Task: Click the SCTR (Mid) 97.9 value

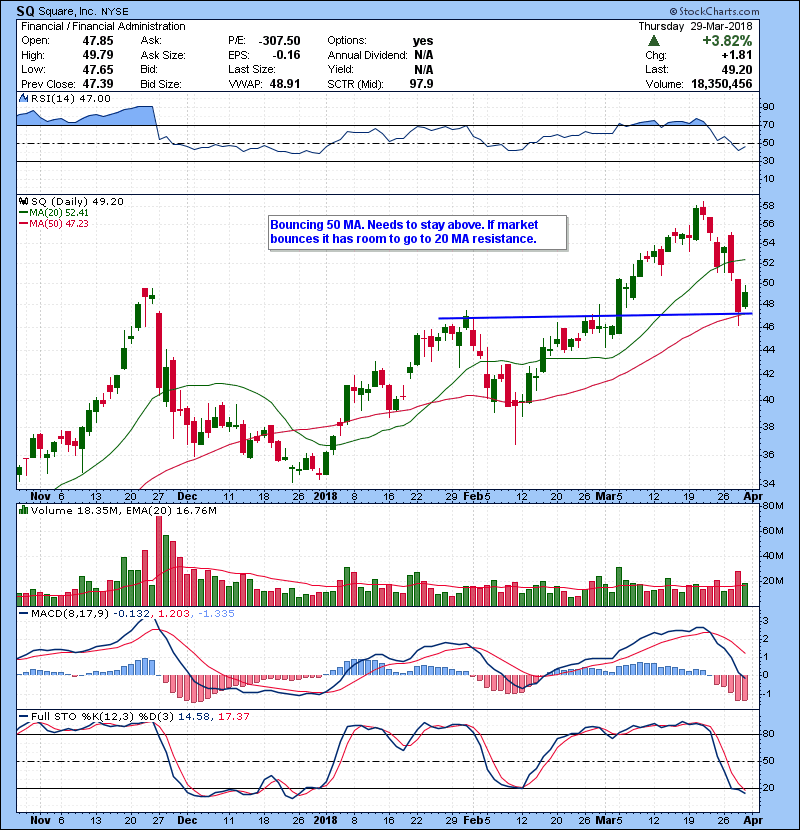Action: click(x=416, y=83)
